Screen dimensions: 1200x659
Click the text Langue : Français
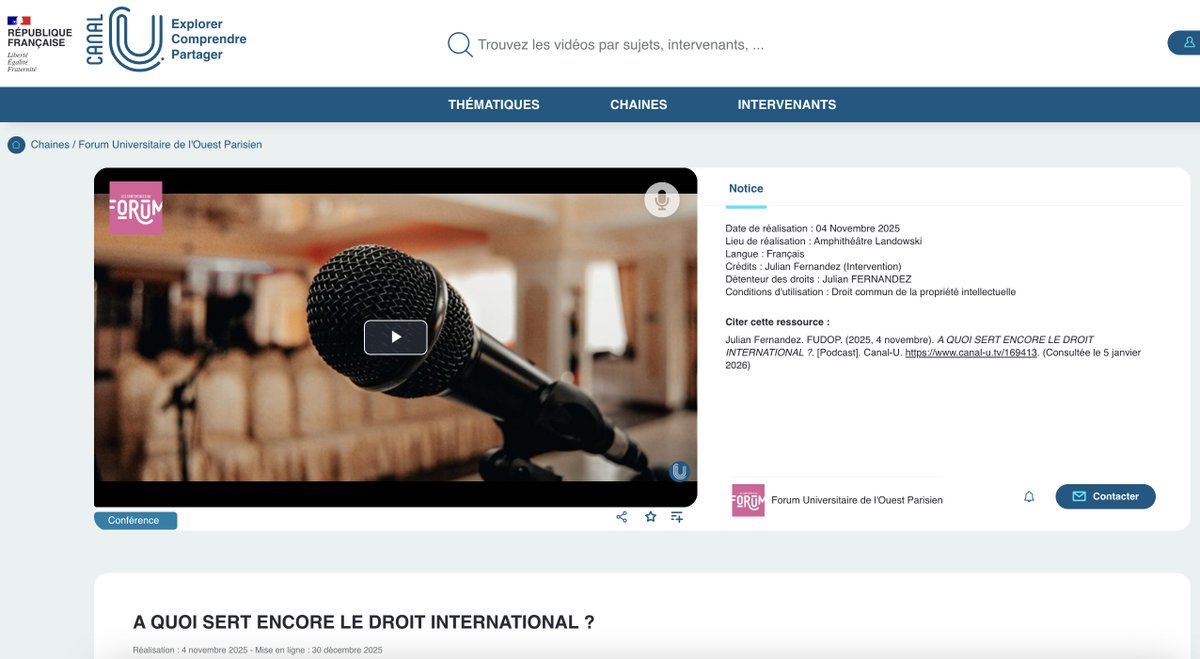pos(765,254)
